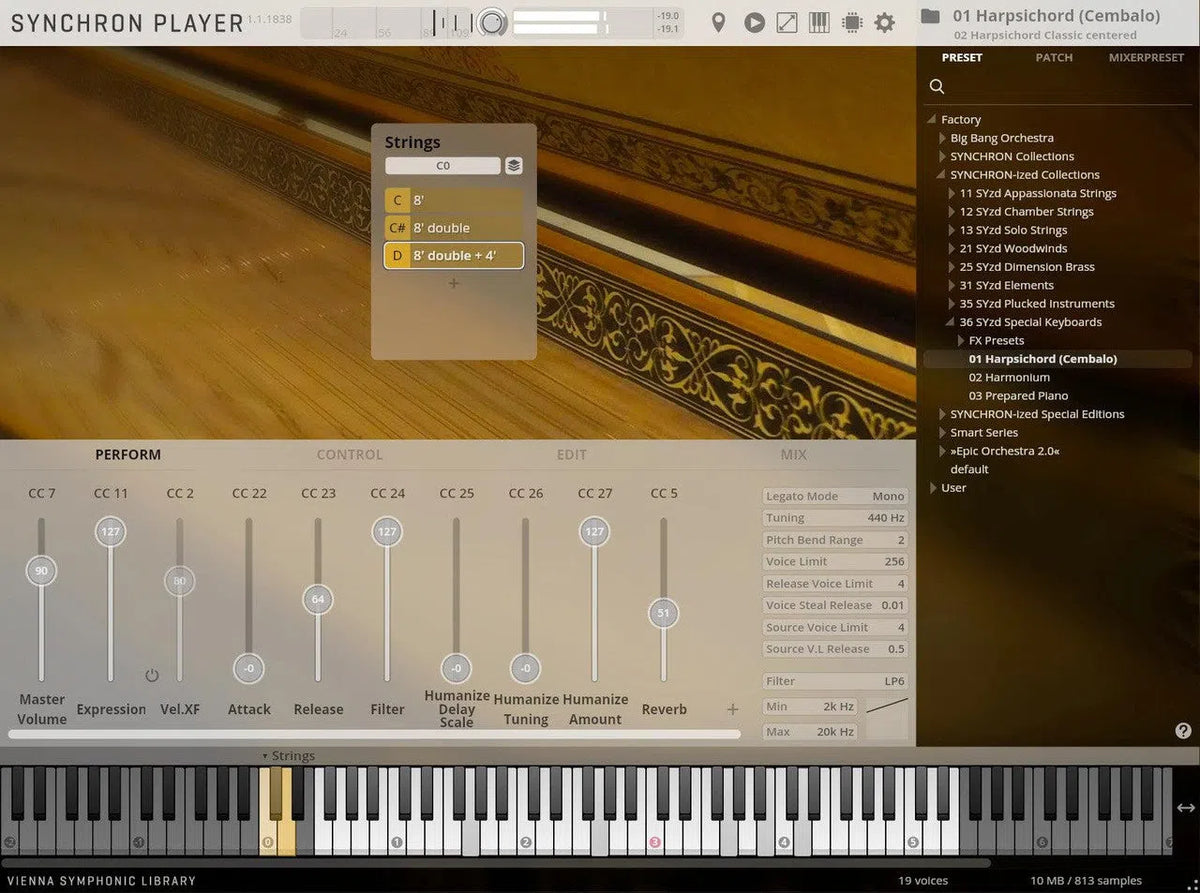Image resolution: width=1200 pixels, height=893 pixels.
Task: Click the location pin icon in the toolbar
Action: tap(720, 22)
